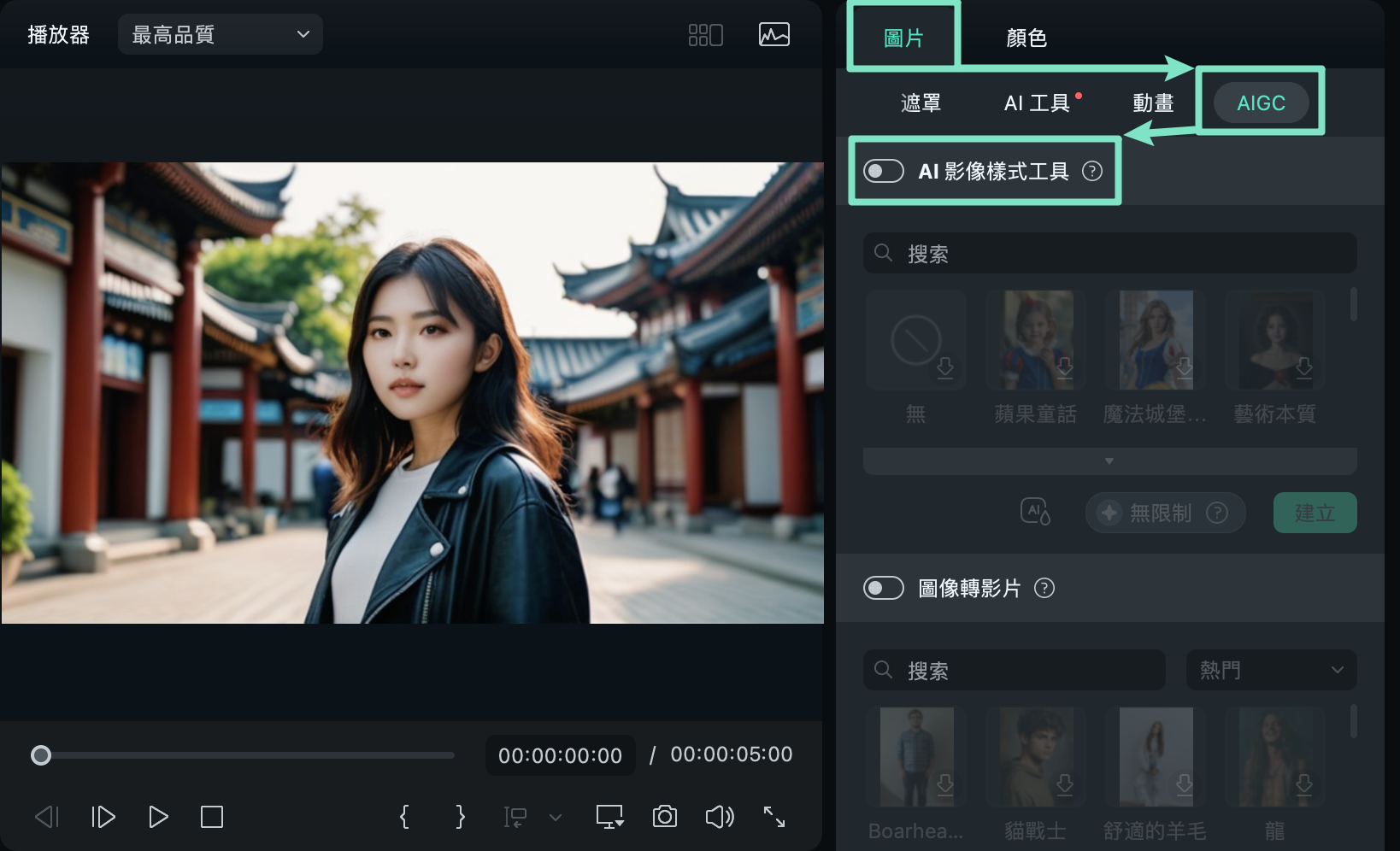Viewport: 1400px width, 851px height.
Task: Select the 魔法城堡 style thumbnail
Action: [x=1156, y=340]
